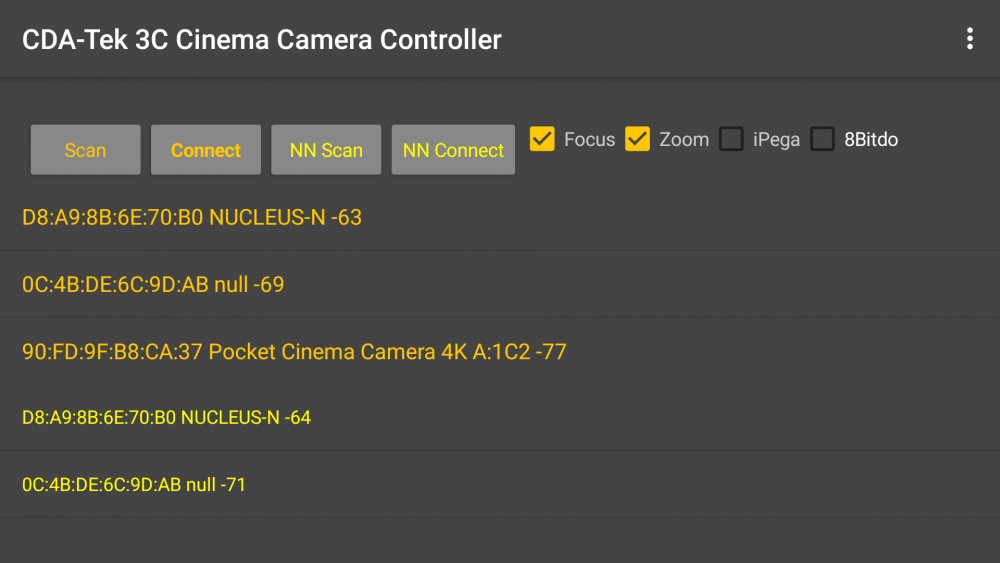The image size is (1000, 563).
Task: Click the Focus label text
Action: click(589, 140)
